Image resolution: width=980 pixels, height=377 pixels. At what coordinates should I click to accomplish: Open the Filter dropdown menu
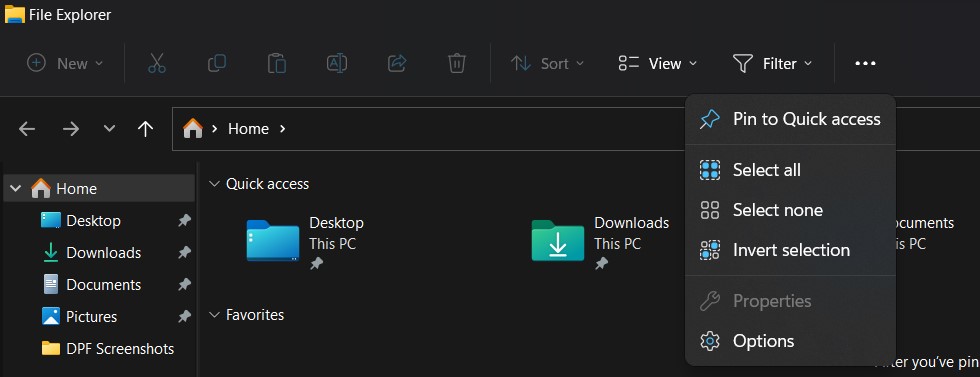tap(772, 63)
